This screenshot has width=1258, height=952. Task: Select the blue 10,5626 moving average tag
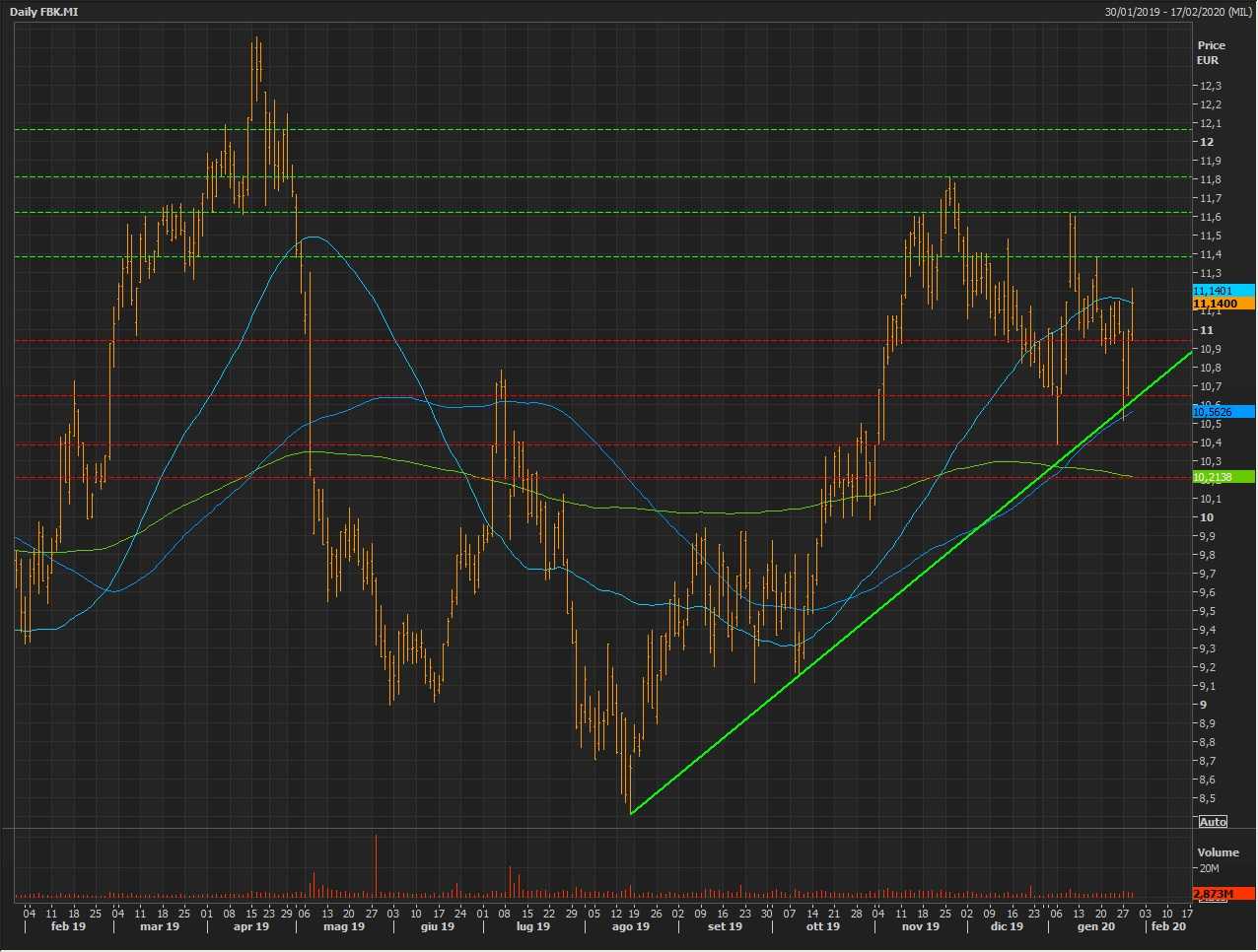[1223, 412]
